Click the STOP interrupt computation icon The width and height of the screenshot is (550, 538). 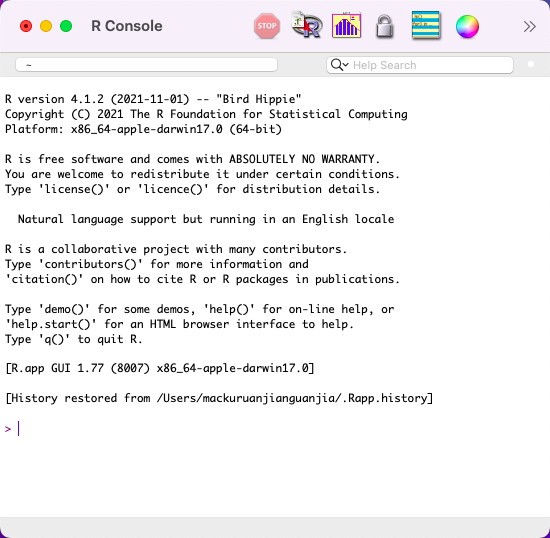tap(267, 26)
